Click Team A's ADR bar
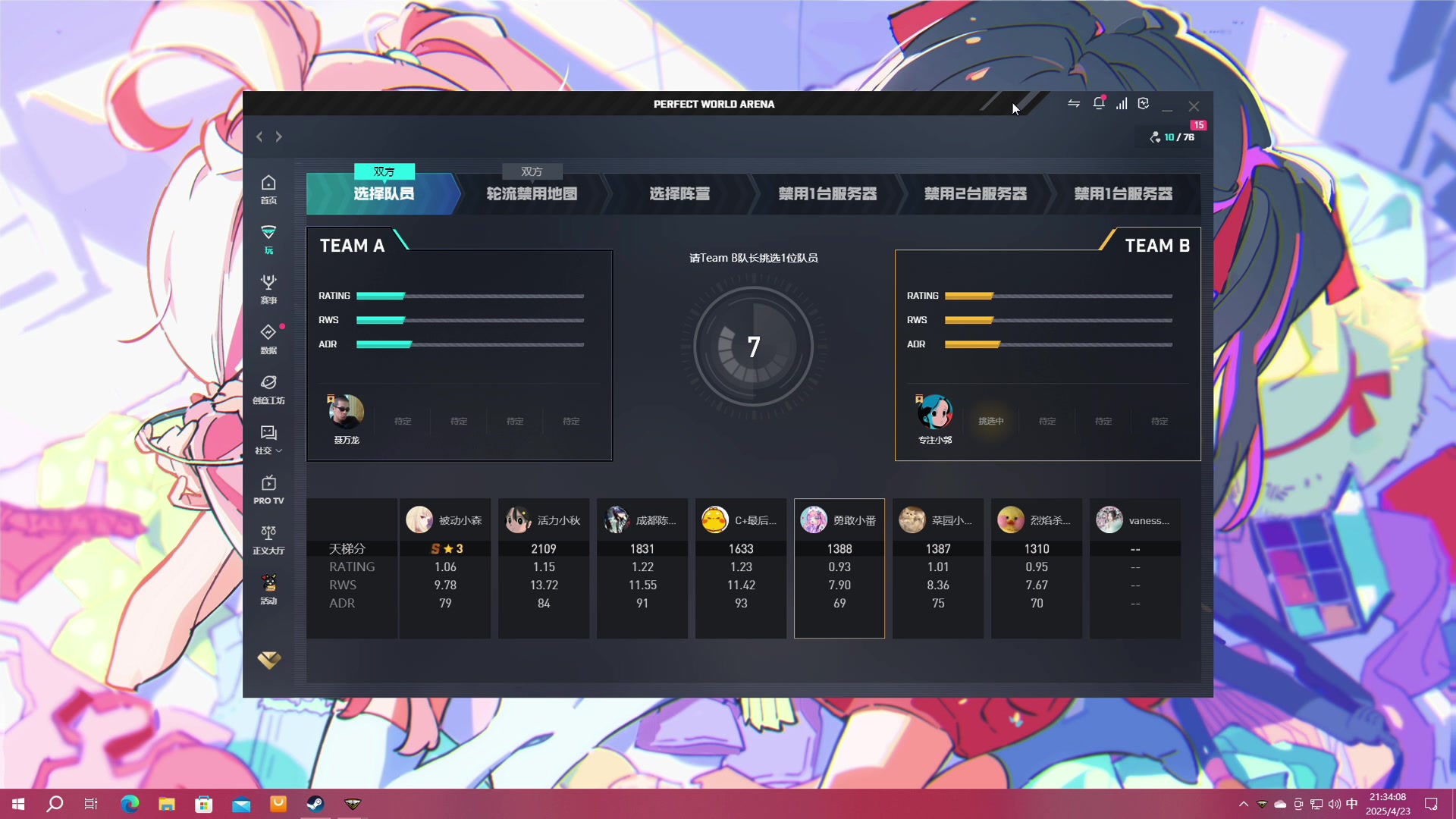Viewport: 1456px width, 819px height. point(470,344)
